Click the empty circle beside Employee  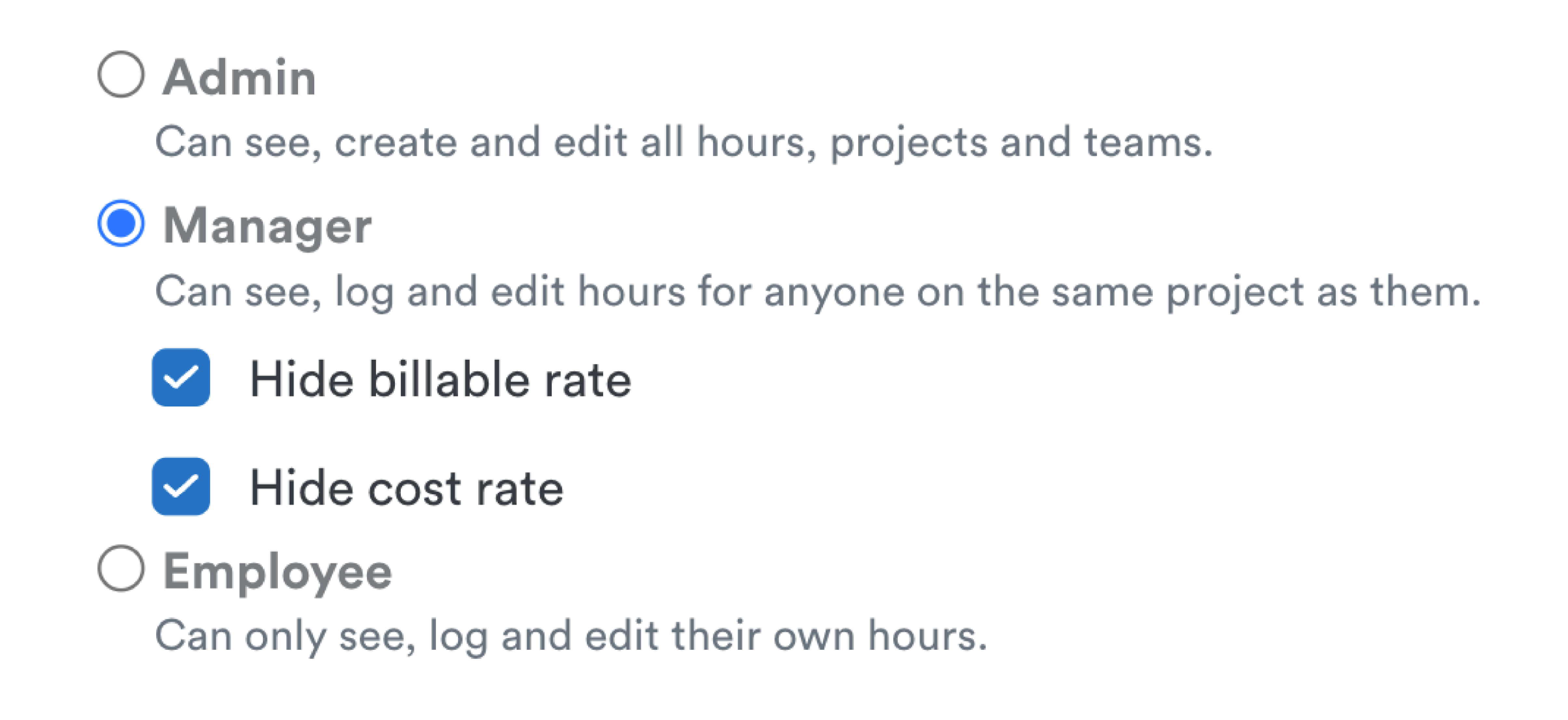(121, 568)
